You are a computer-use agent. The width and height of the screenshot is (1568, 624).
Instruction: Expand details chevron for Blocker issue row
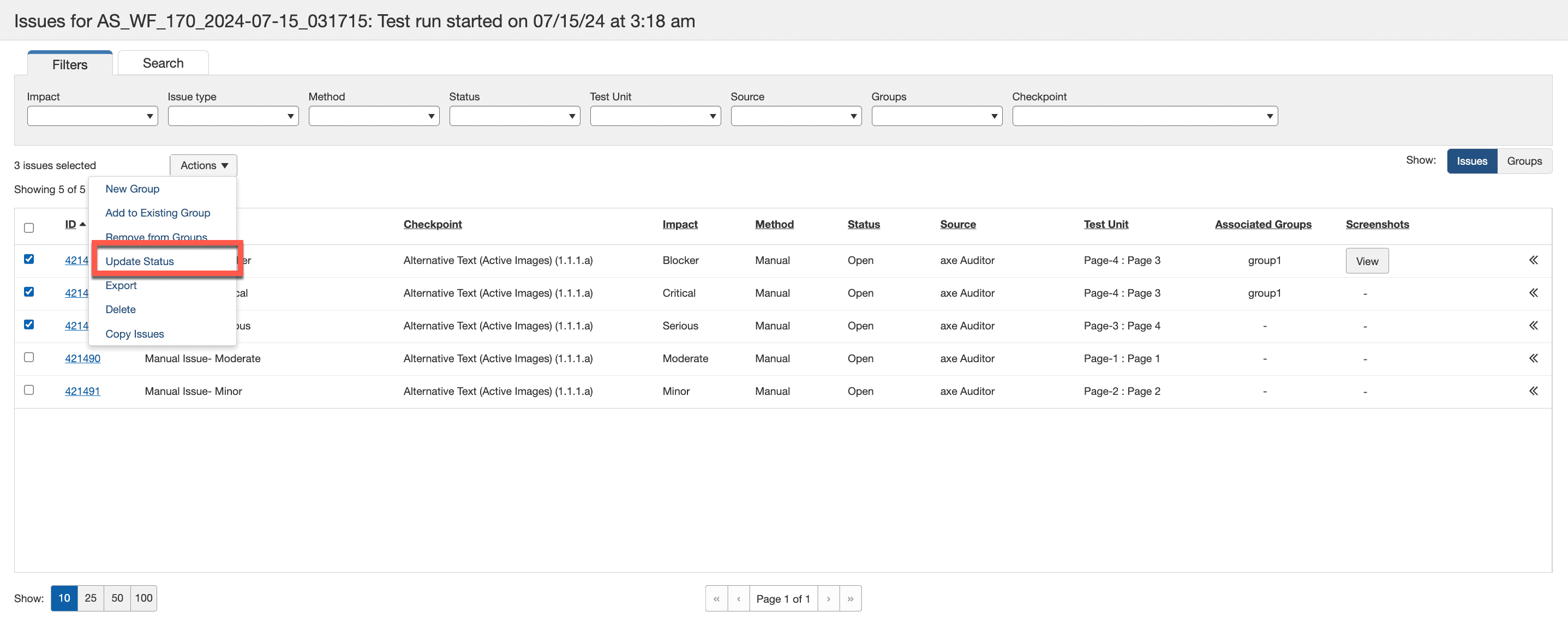[x=1533, y=261]
